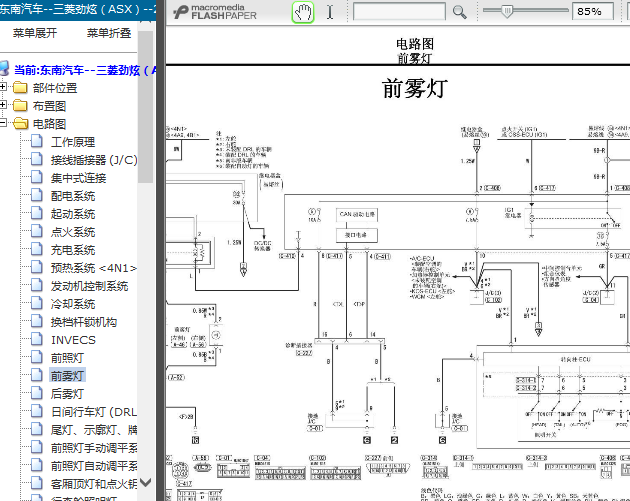Viewport: 630px width, 501px height.
Task: Click the magnifier search icon
Action: (x=459, y=12)
